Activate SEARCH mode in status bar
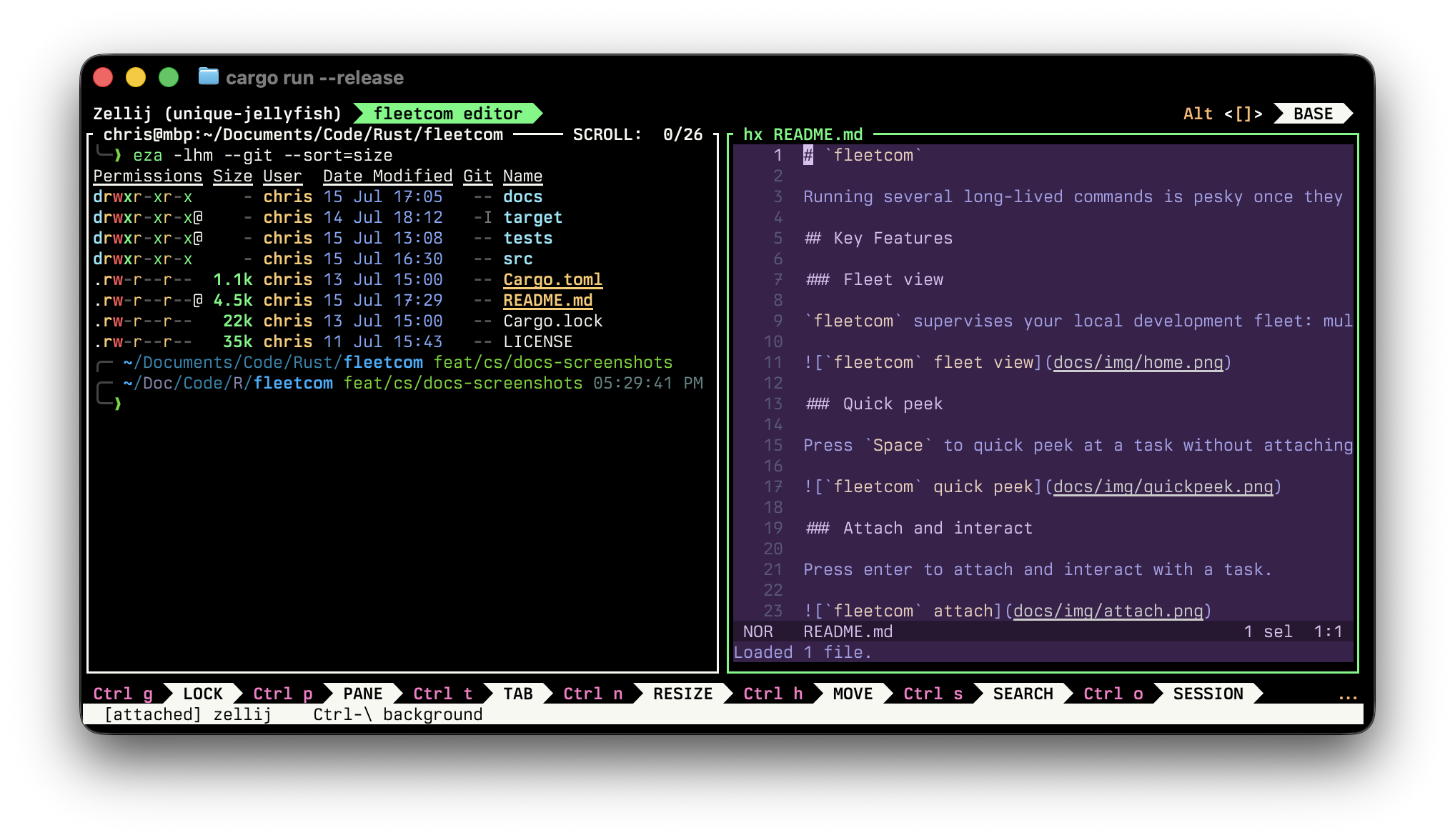This screenshot has height=840, width=1455. pyautogui.click(x=1023, y=694)
